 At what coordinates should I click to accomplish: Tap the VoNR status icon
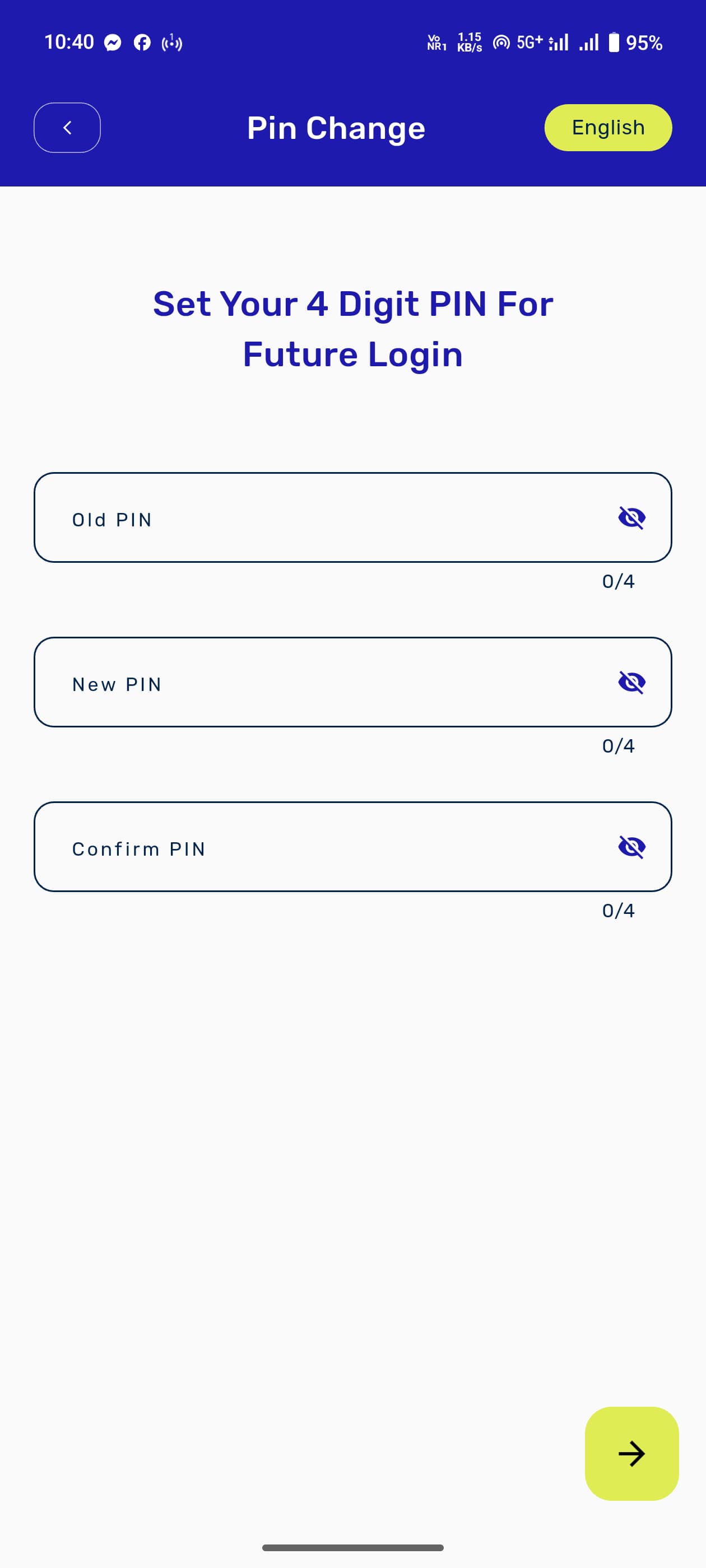click(436, 43)
